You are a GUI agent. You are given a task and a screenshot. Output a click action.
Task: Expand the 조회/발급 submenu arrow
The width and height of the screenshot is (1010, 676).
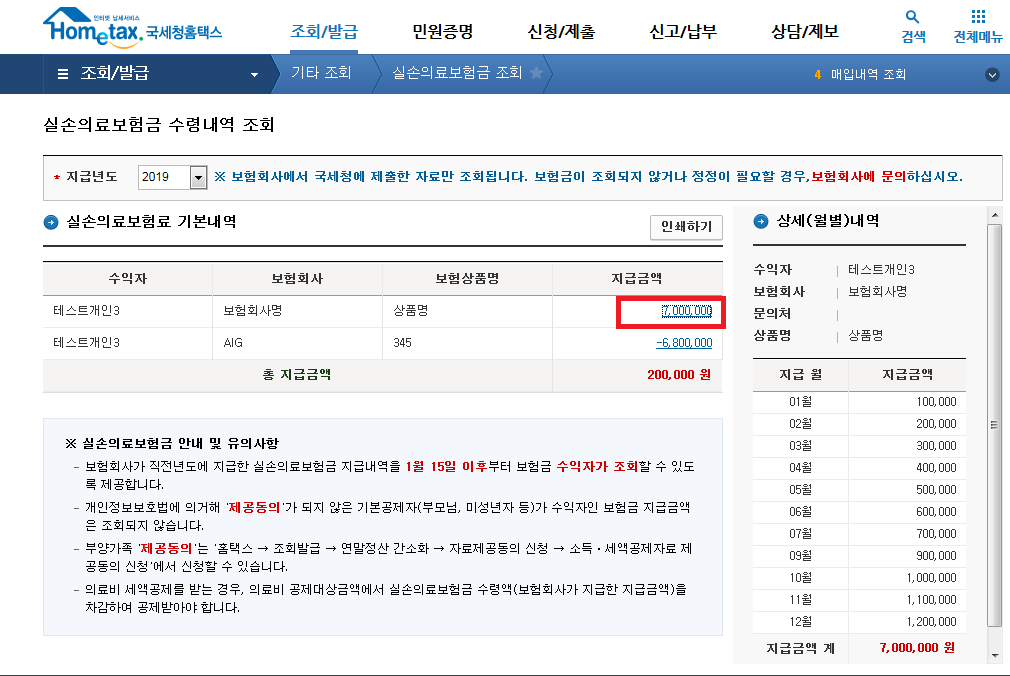click(x=254, y=75)
